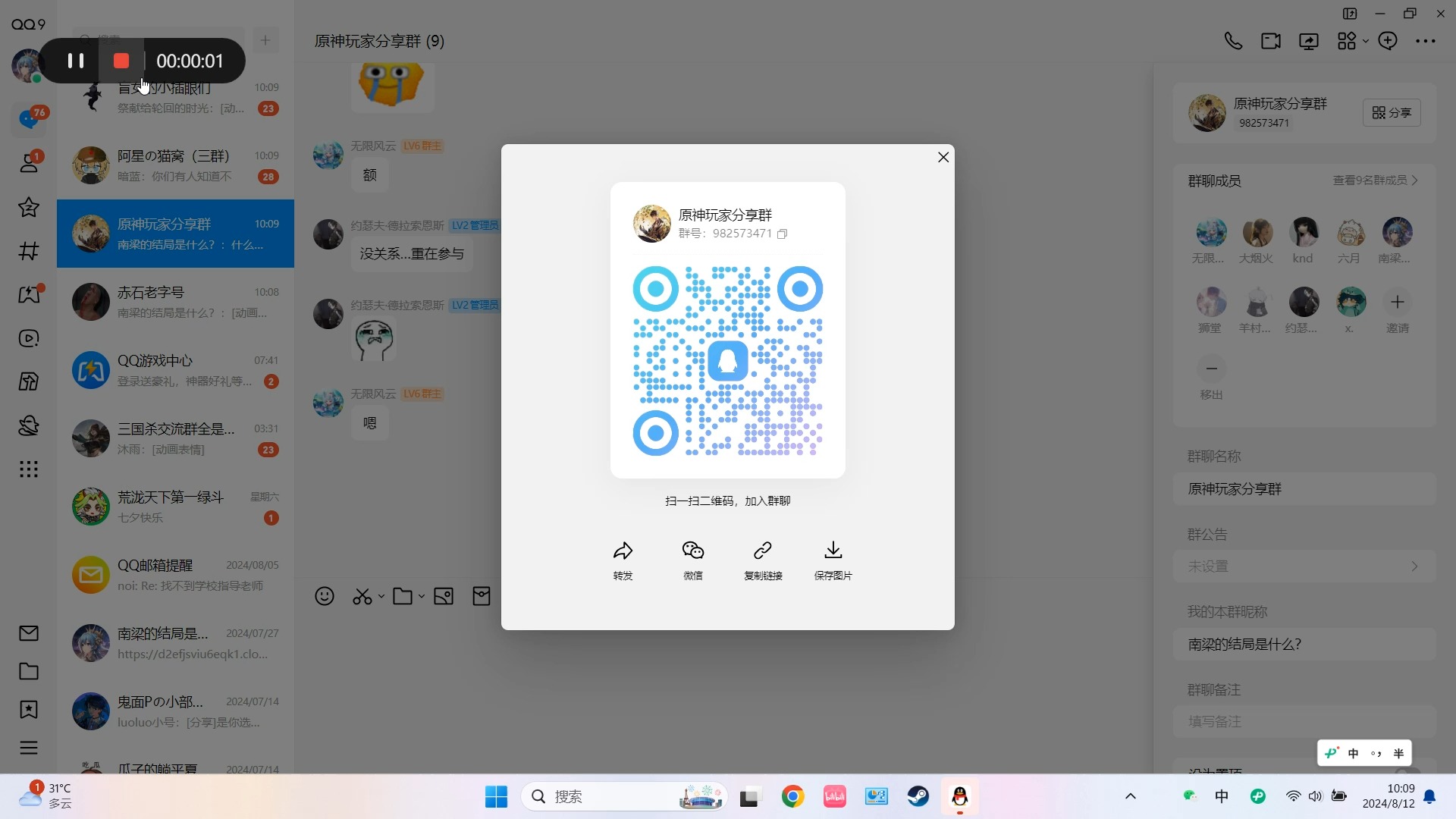View all 9 group members
Viewport: 1456px width, 819px height.
tap(1376, 180)
